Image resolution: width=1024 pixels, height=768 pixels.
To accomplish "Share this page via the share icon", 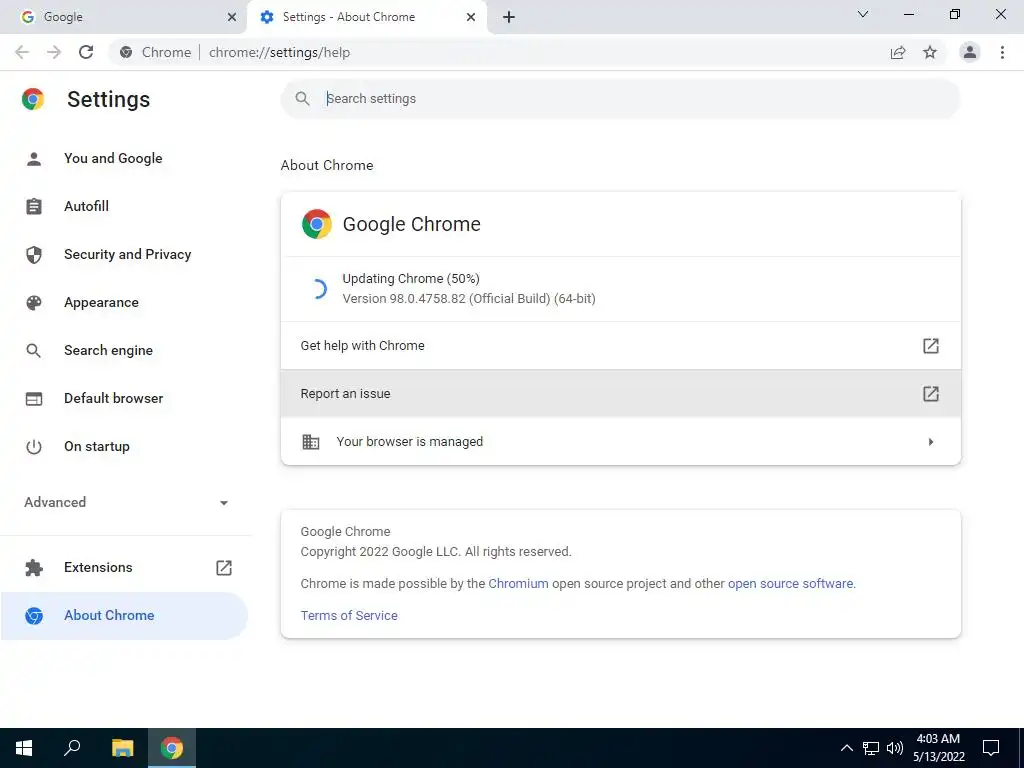I will click(898, 52).
